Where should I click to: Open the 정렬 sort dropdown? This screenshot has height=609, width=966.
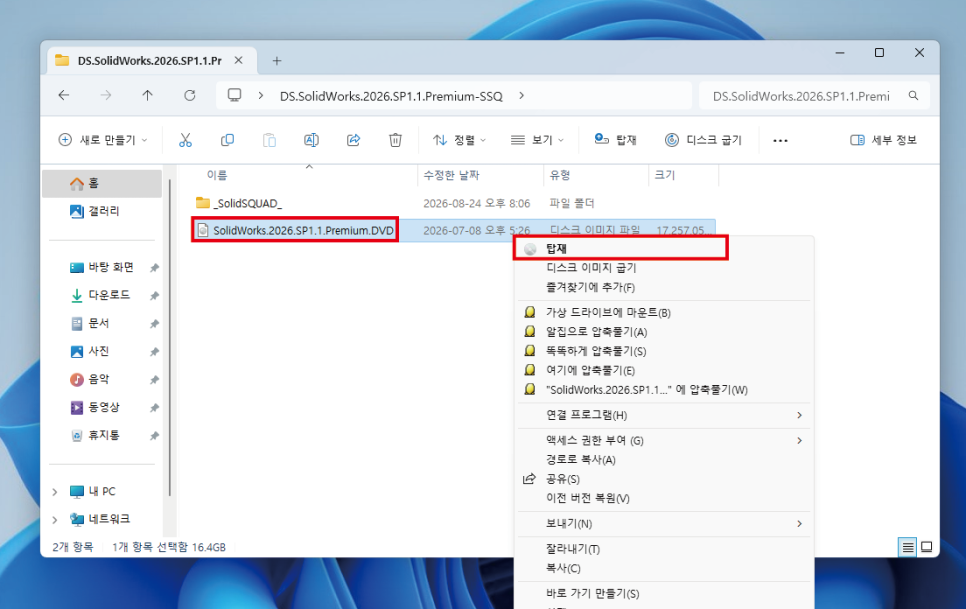click(x=459, y=140)
